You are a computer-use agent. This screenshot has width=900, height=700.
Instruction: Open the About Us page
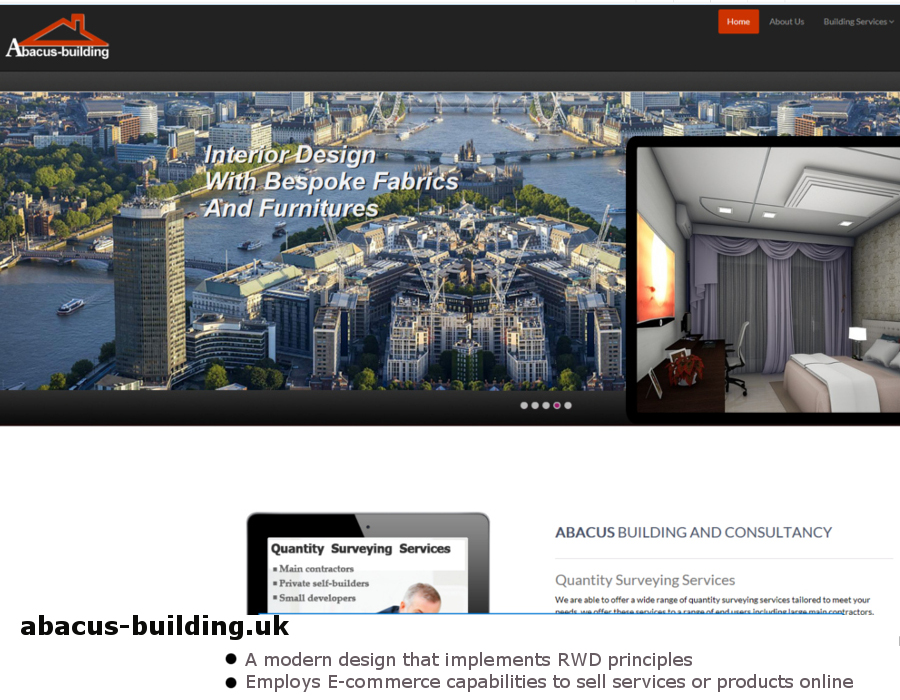(x=786, y=22)
